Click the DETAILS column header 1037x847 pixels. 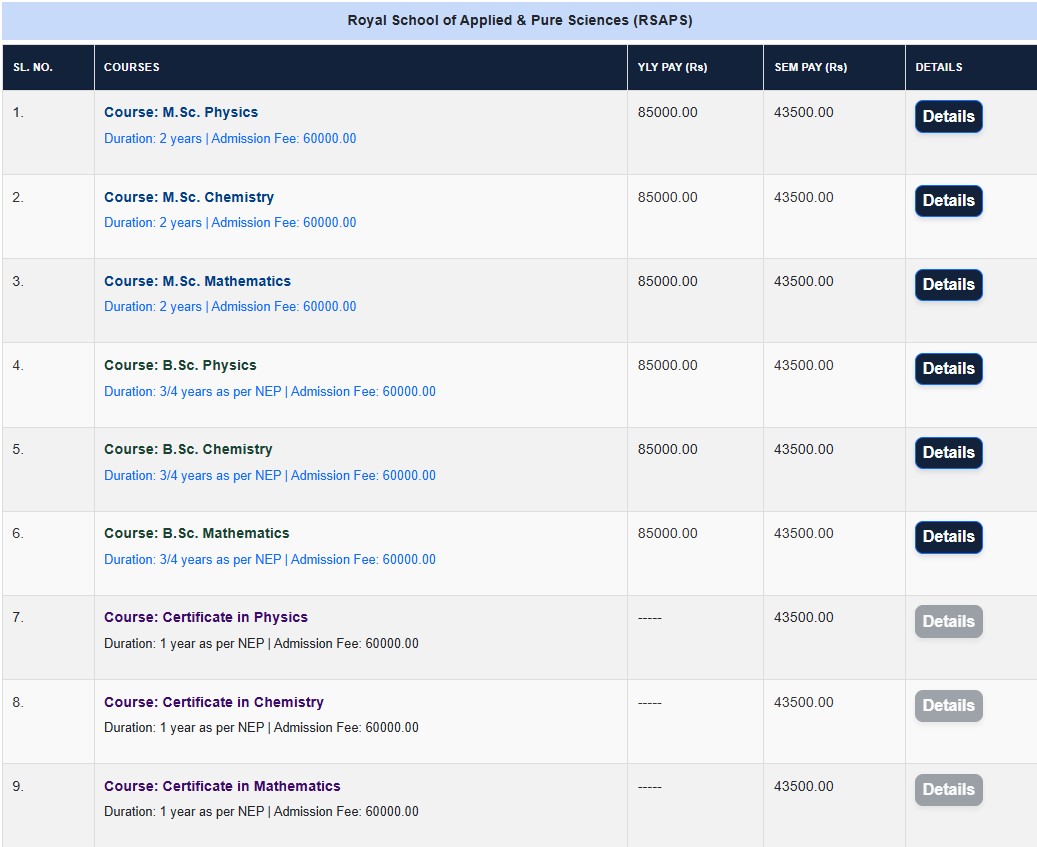[x=939, y=68]
